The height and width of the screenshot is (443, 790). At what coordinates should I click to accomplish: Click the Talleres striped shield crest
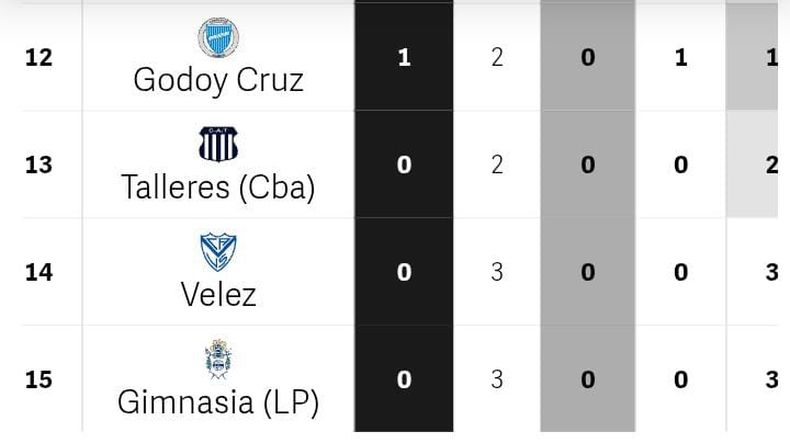tap(218, 144)
